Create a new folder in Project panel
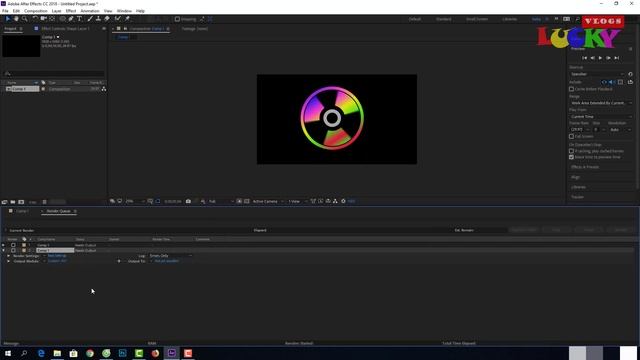 [13, 202]
